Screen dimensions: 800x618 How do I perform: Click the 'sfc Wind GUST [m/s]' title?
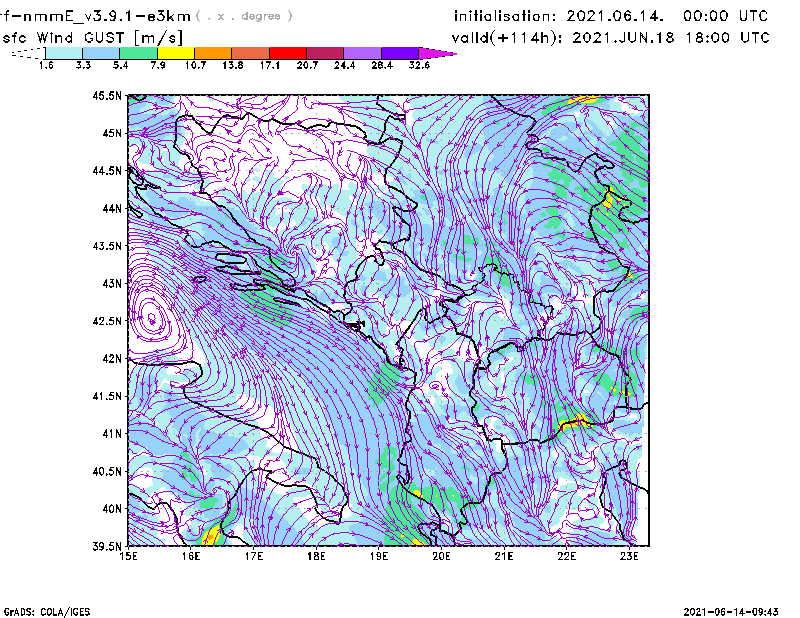pos(92,38)
